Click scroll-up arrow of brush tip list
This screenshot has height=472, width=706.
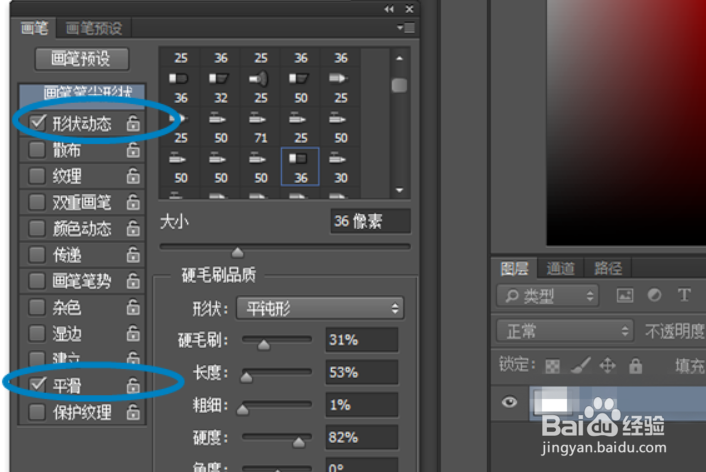[399, 59]
